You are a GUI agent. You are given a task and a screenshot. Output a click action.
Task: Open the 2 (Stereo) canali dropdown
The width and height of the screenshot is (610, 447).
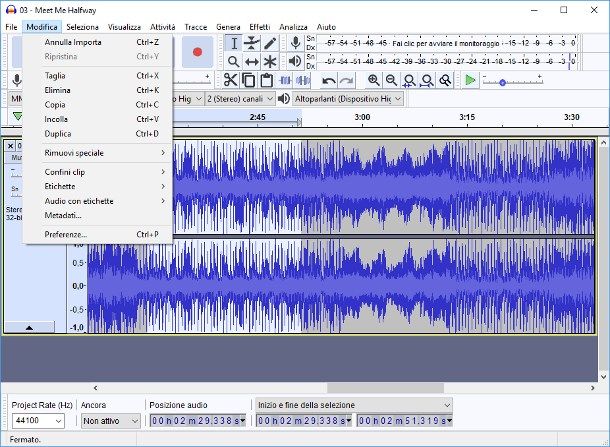point(240,99)
